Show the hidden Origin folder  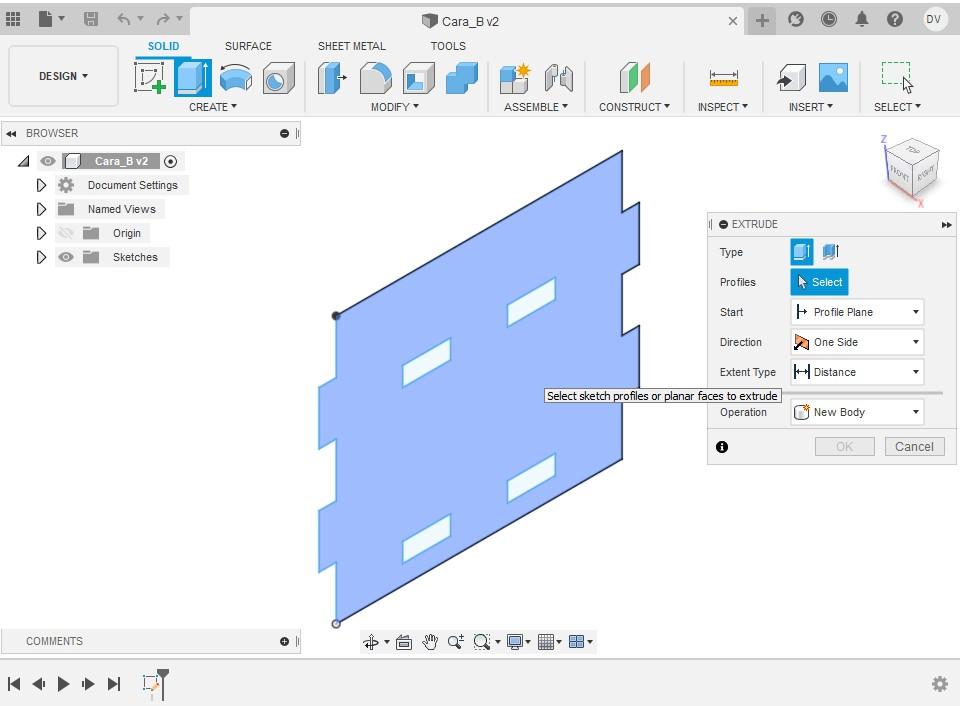[66, 233]
